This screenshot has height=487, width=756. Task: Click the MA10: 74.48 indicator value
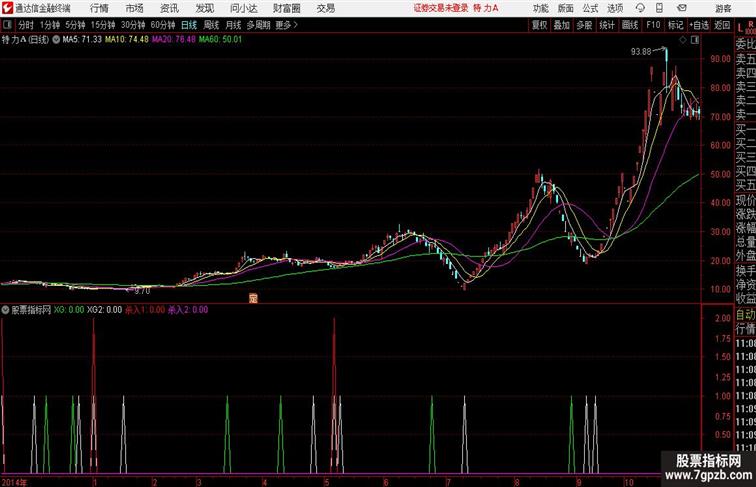pos(127,40)
